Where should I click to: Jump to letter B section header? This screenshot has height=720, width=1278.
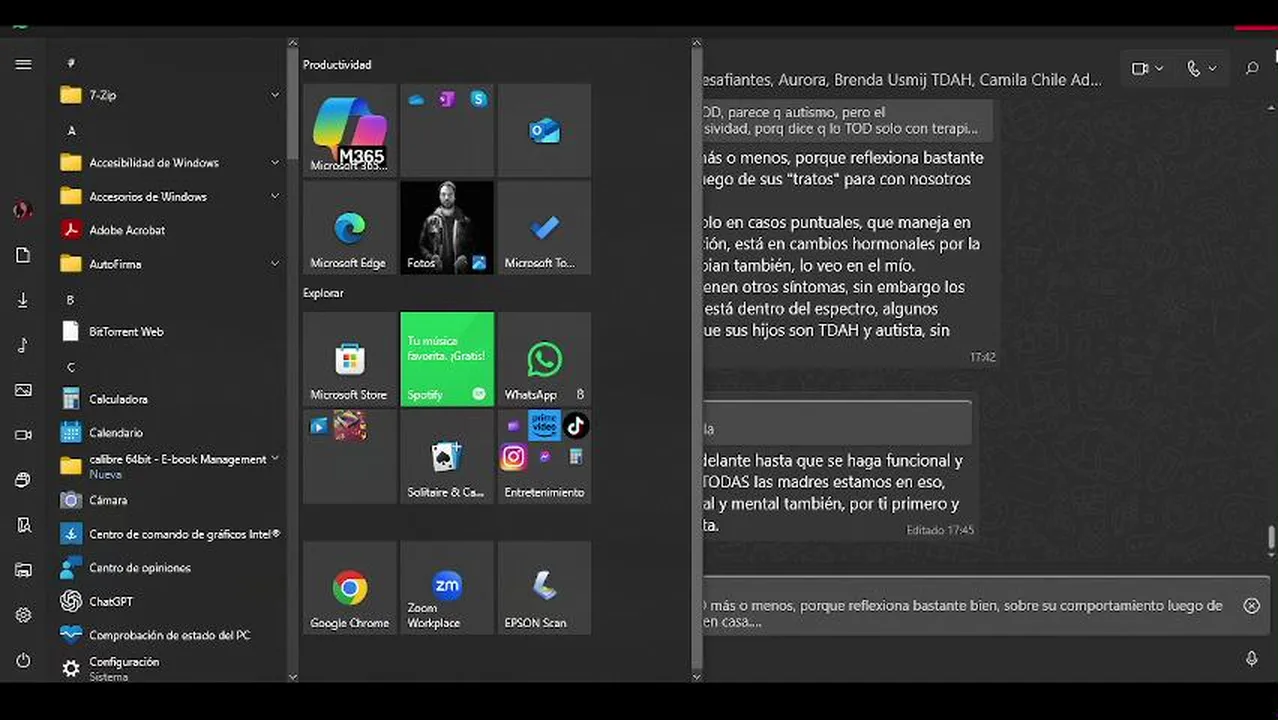point(71,300)
